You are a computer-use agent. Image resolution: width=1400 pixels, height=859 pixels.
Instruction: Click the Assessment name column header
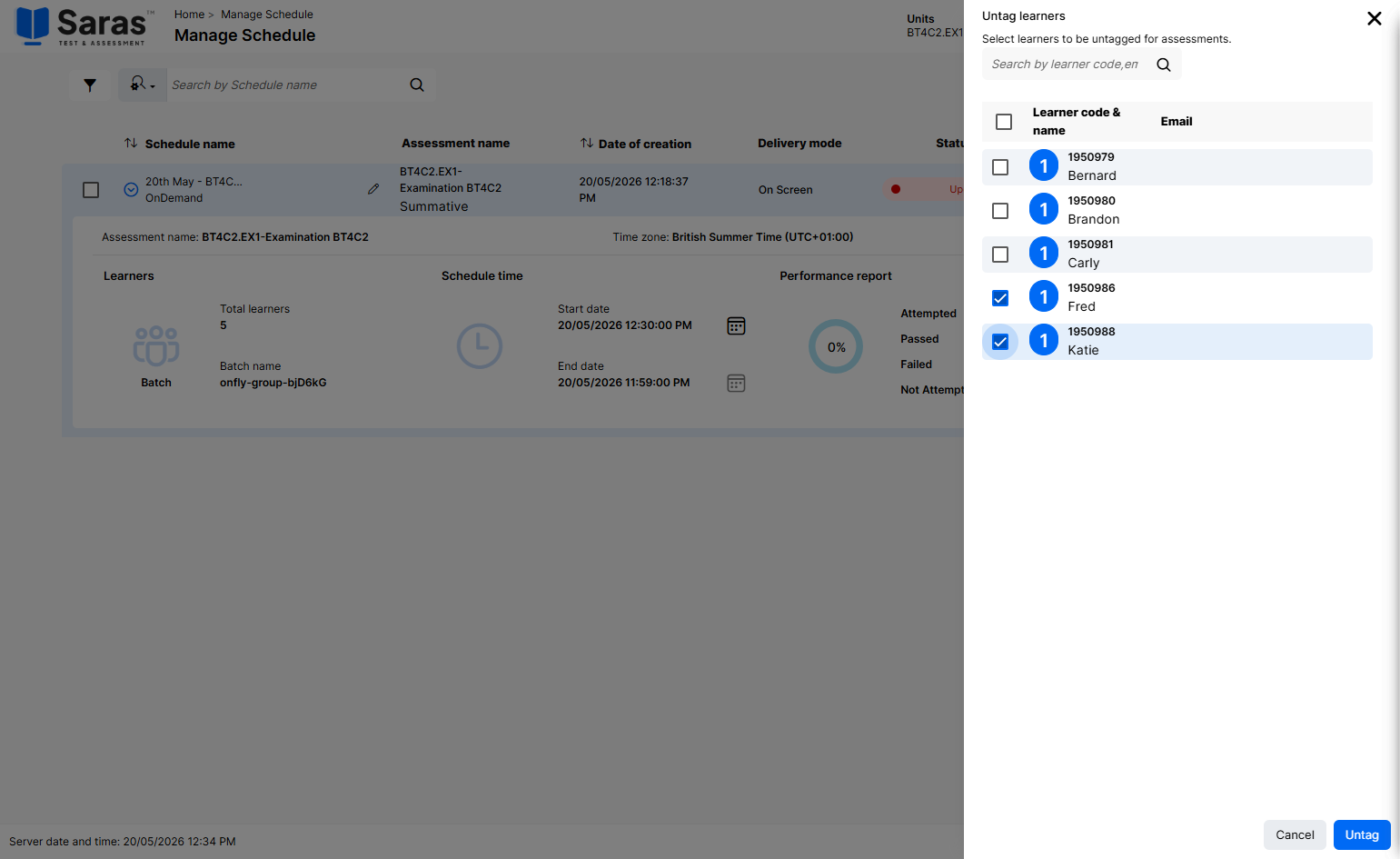pyautogui.click(x=455, y=143)
